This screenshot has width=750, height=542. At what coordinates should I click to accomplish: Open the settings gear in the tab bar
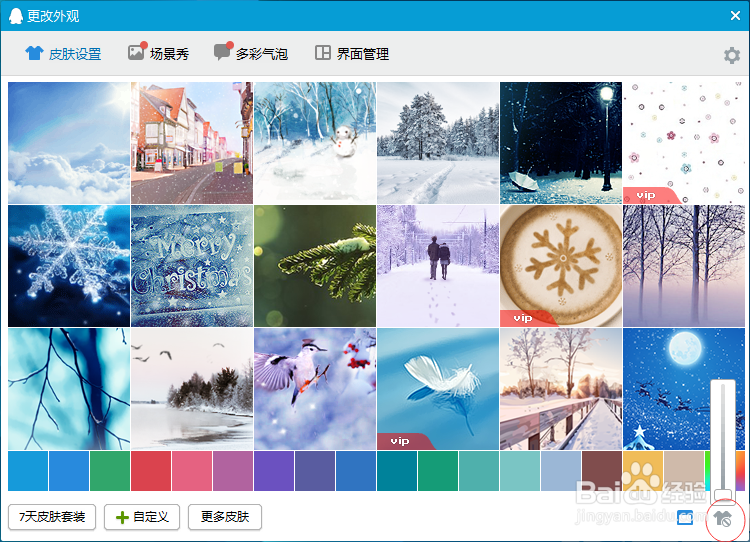pyautogui.click(x=732, y=55)
